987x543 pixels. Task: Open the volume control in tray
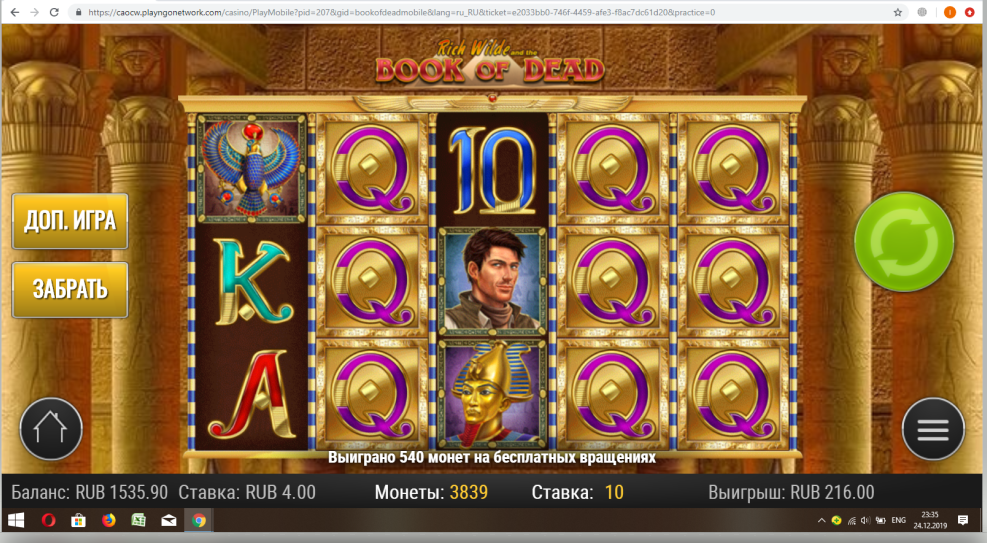(x=866, y=520)
